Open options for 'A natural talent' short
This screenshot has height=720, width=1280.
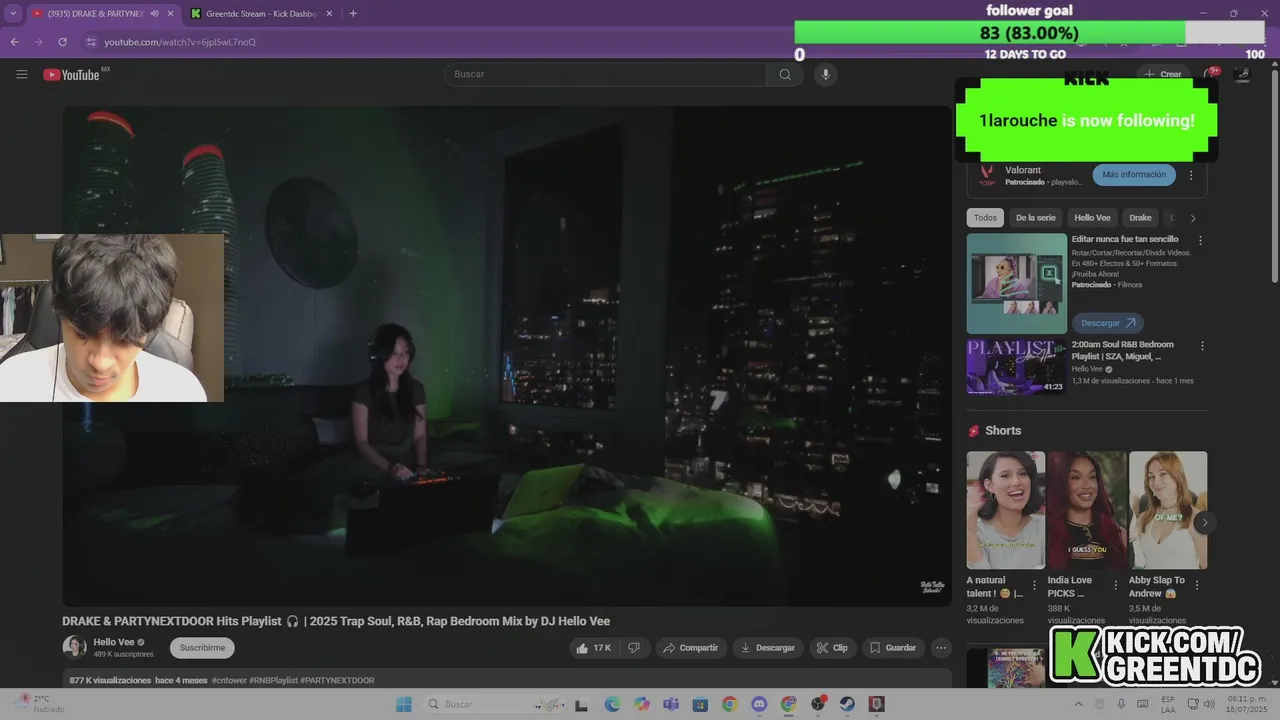tap(1034, 585)
